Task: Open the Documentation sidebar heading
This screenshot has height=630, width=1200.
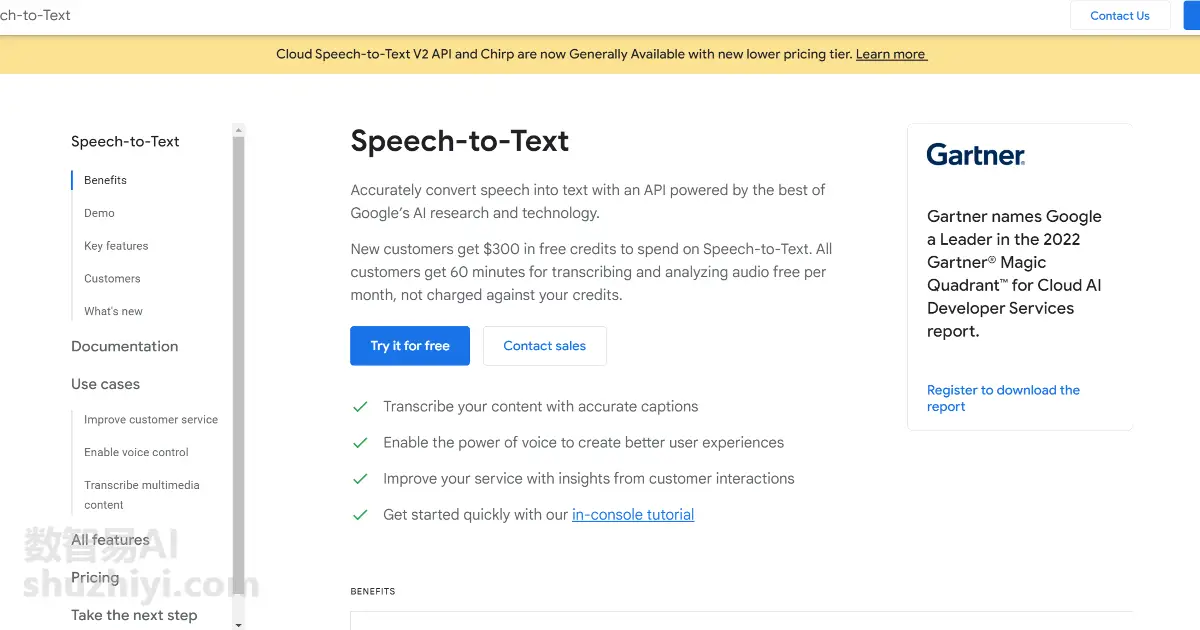Action: [x=124, y=346]
